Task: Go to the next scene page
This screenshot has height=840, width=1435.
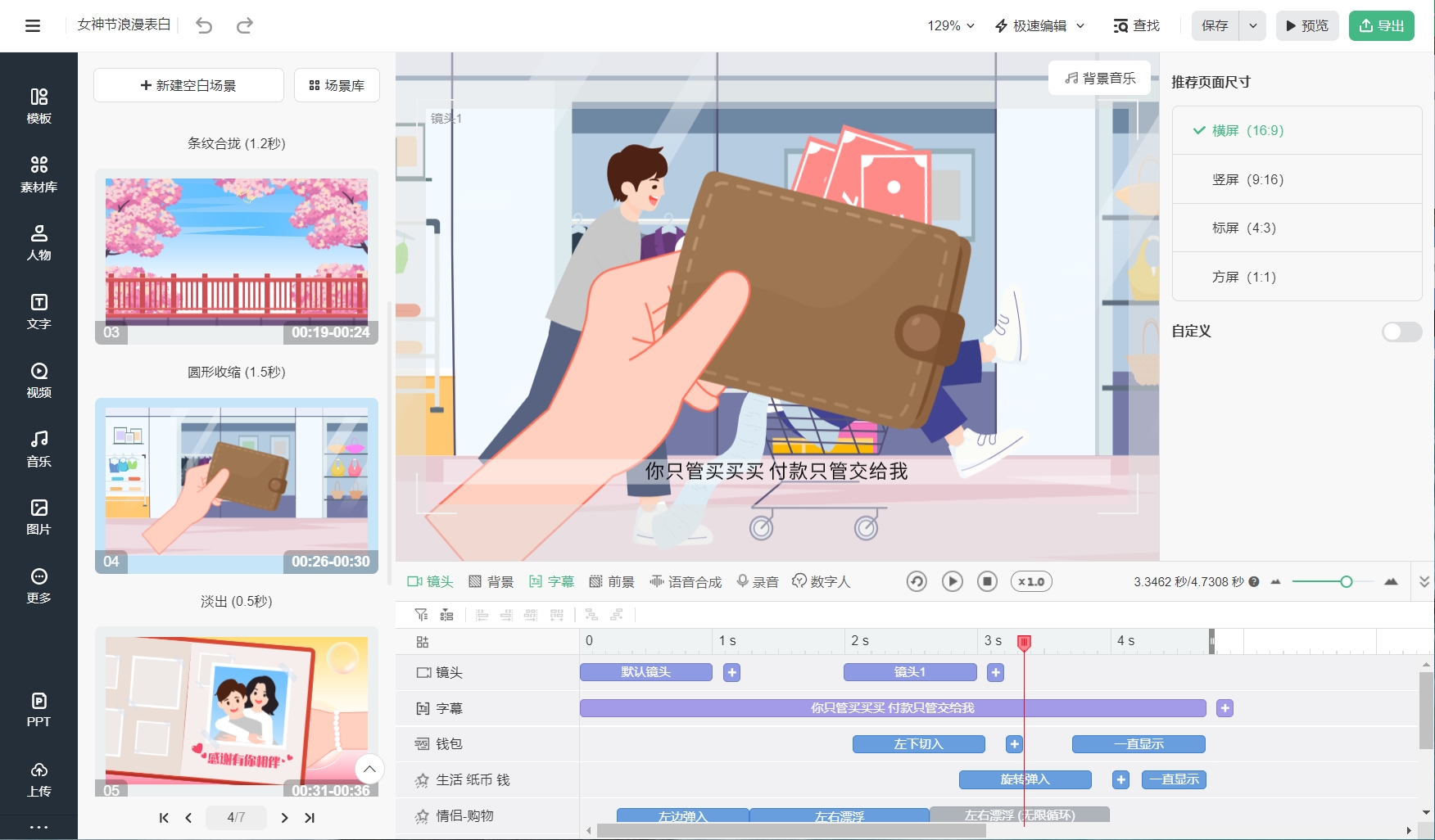Action: point(284,817)
